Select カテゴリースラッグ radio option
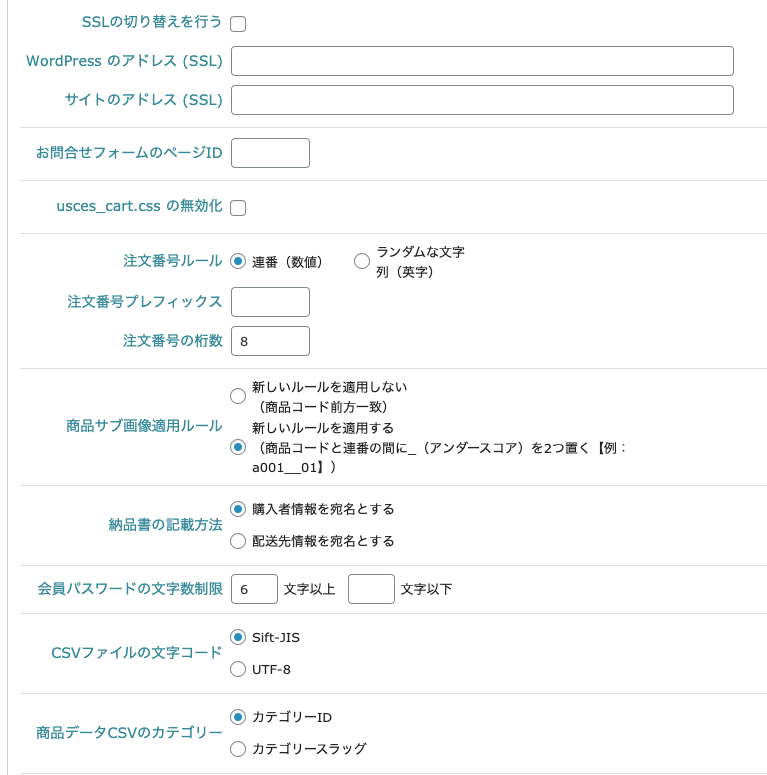The width and height of the screenshot is (767, 775). [x=238, y=749]
